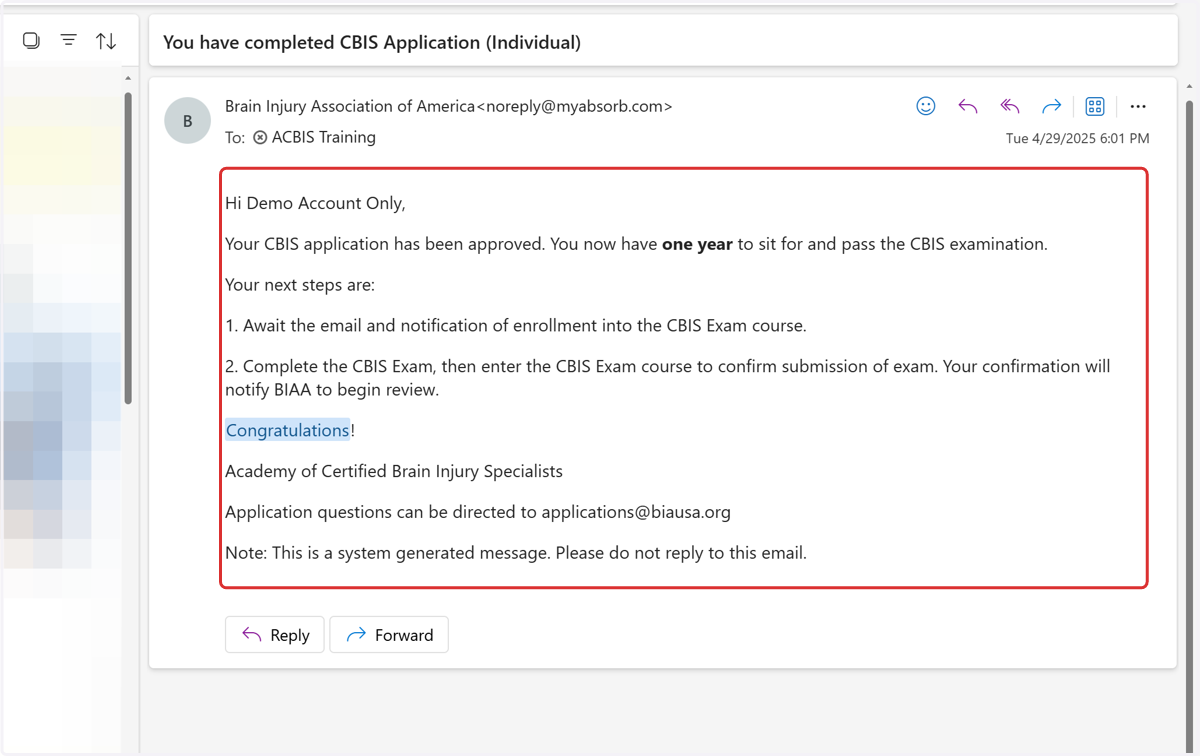This screenshot has height=756, width=1200.
Task: Click the 'Note: This is a system generated message' line
Action: pos(516,553)
